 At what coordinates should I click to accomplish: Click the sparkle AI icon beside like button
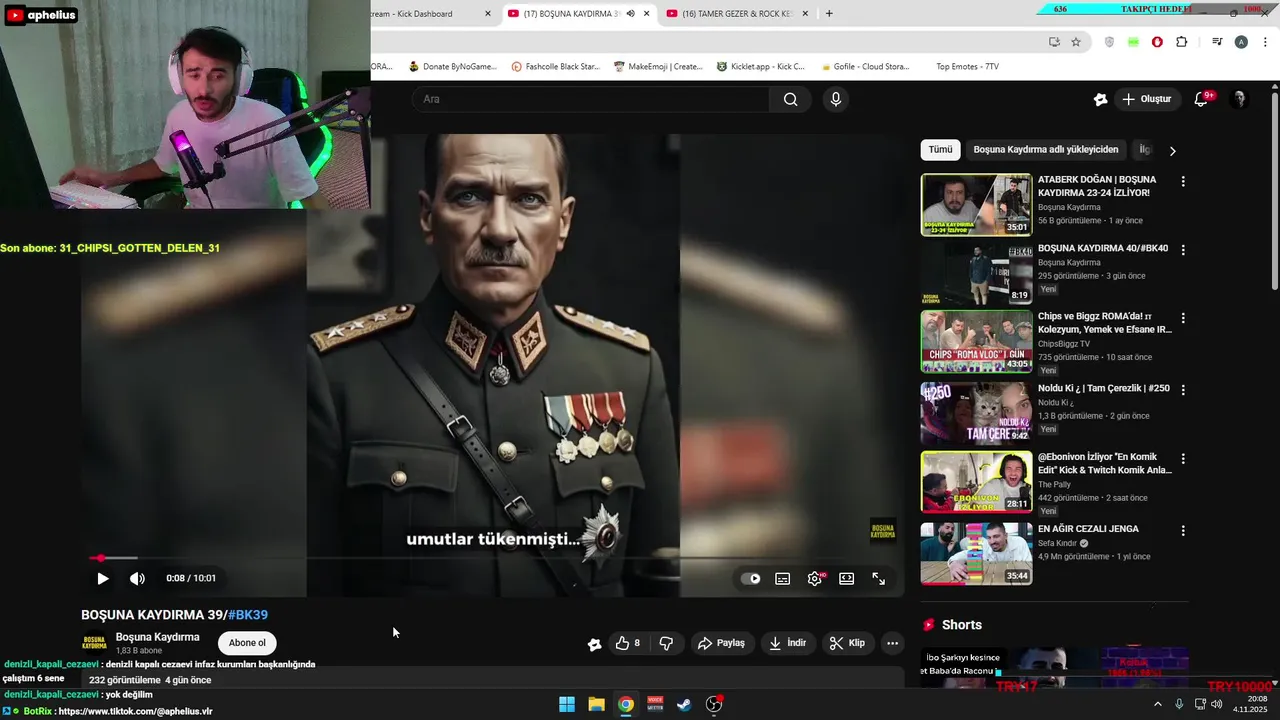(595, 644)
